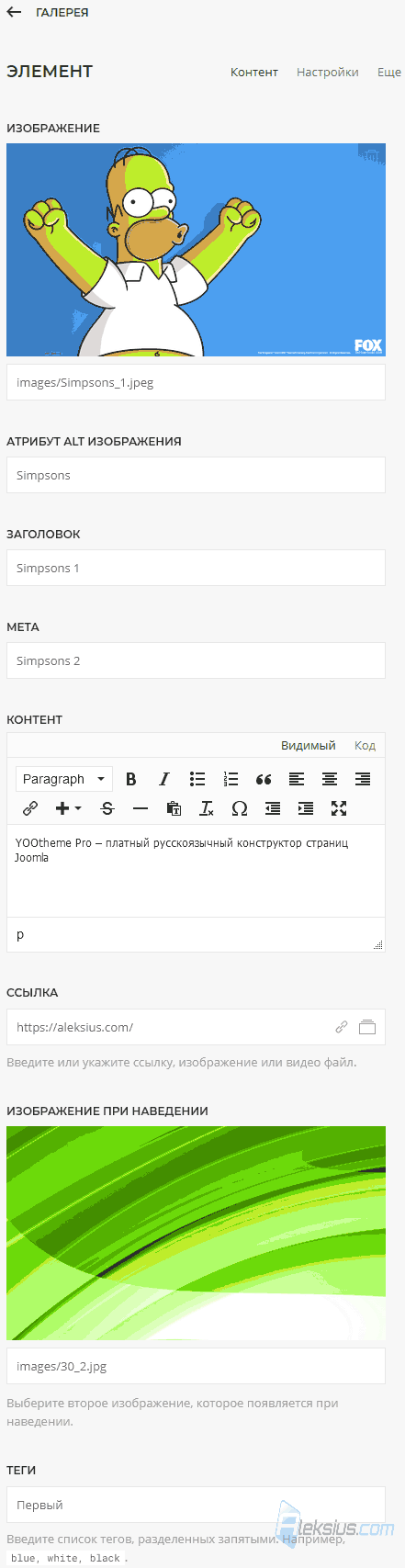Viewport: 405px width, 1568px height.
Task: Center align text in the editor
Action: [x=330, y=779]
